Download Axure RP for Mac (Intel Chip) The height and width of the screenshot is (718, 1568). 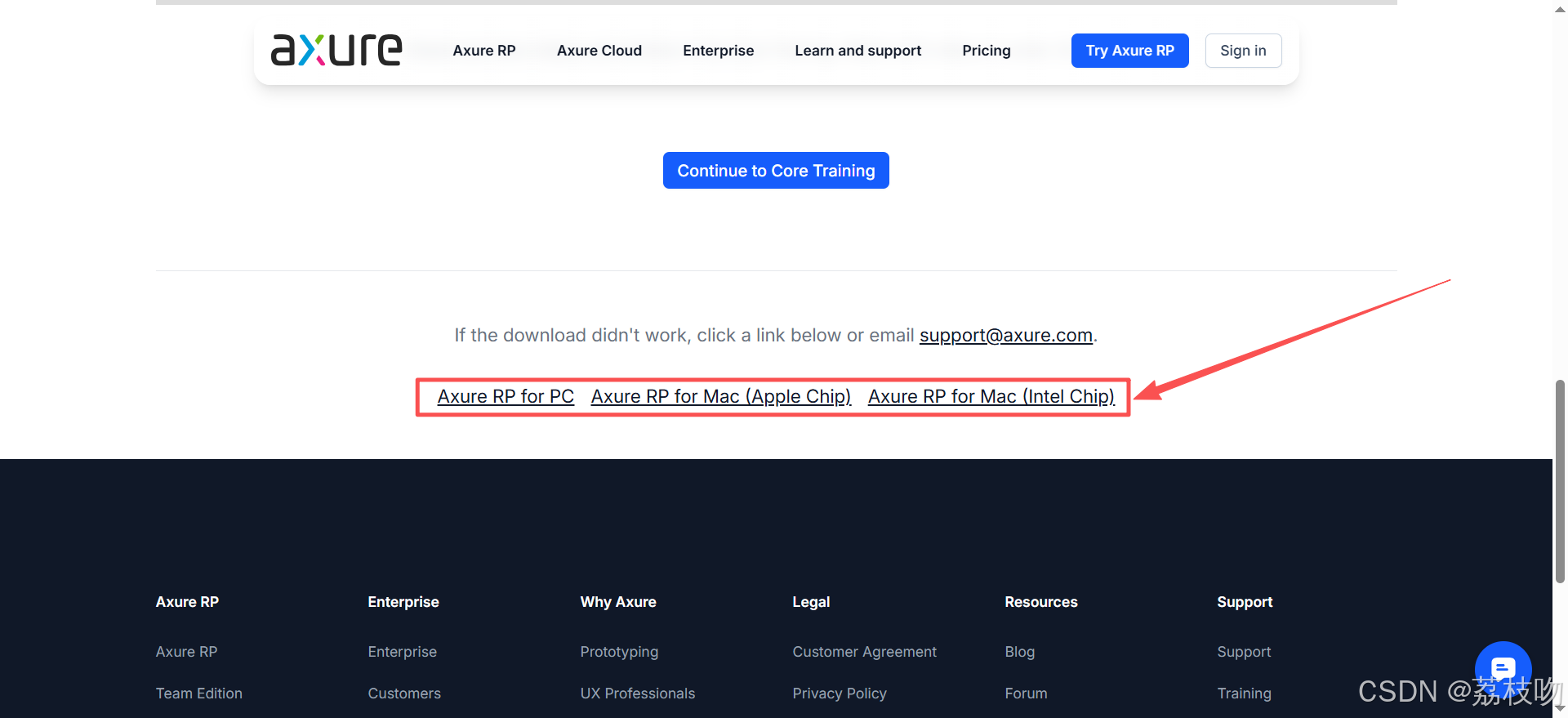coord(991,396)
